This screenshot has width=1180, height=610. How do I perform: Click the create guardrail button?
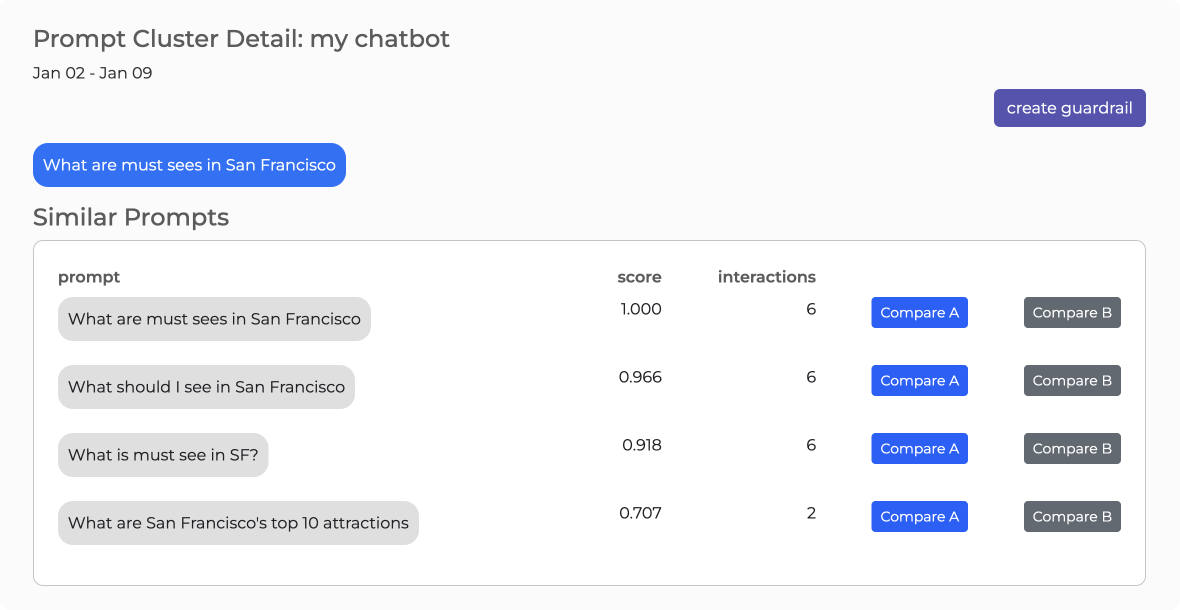pos(1069,107)
